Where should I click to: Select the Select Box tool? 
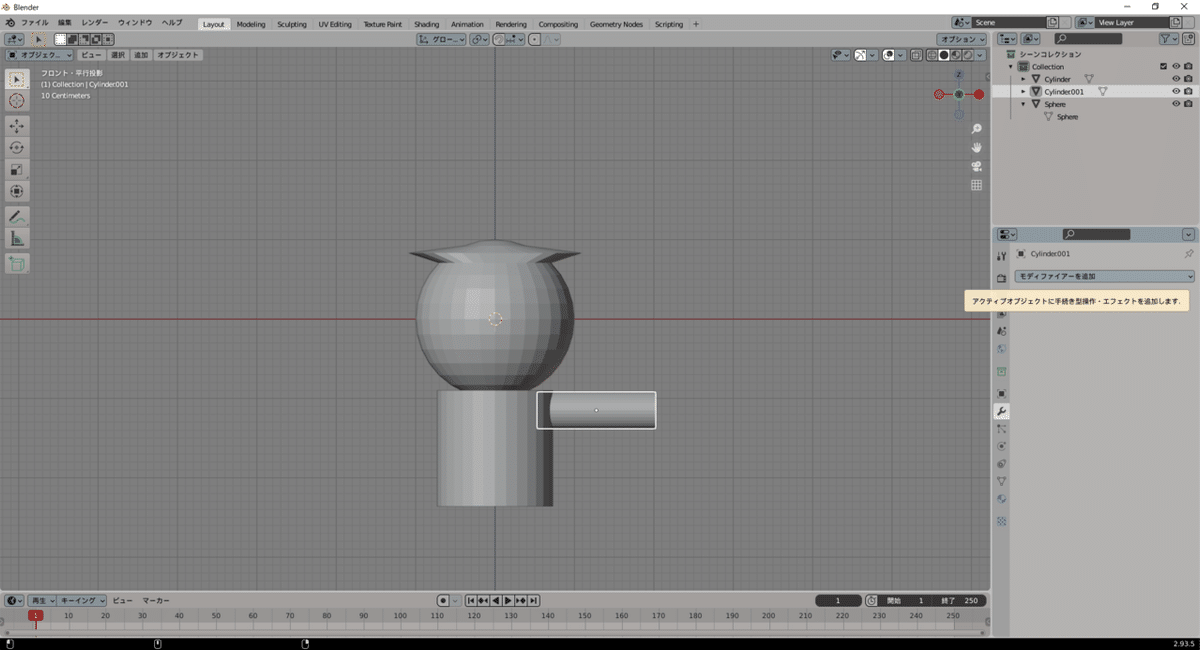(x=17, y=79)
